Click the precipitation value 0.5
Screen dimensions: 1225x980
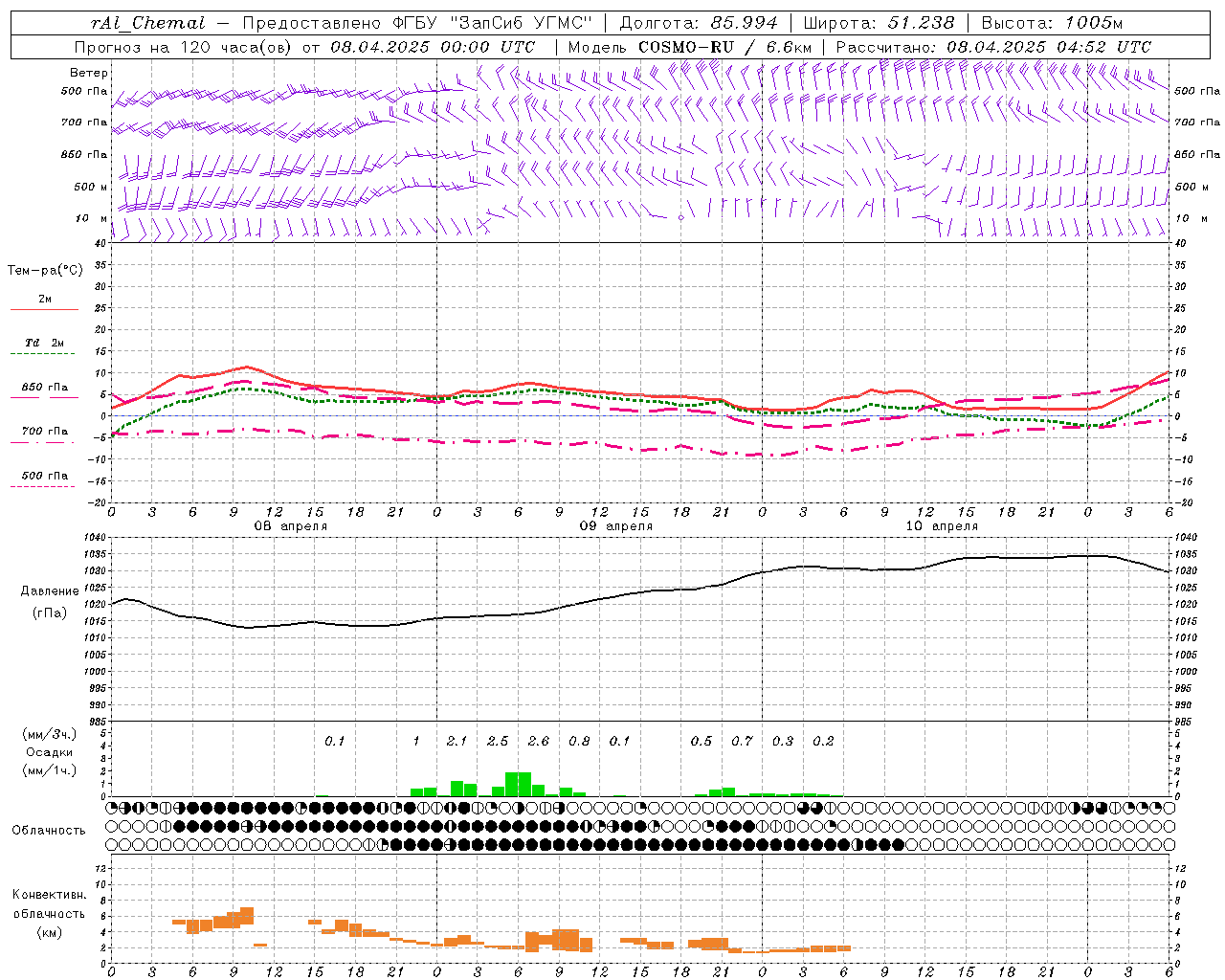coord(702,742)
